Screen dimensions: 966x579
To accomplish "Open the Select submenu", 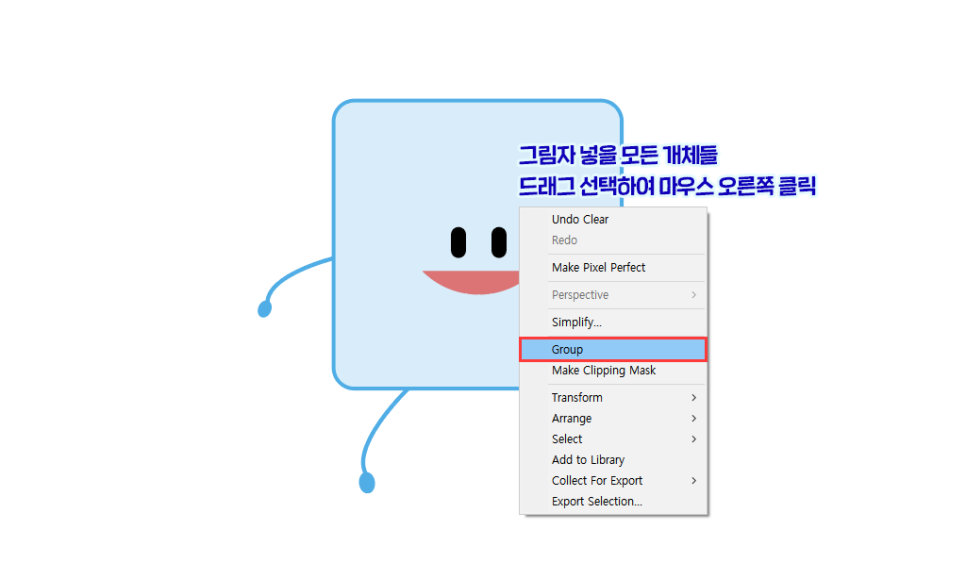I will pyautogui.click(x=613, y=439).
